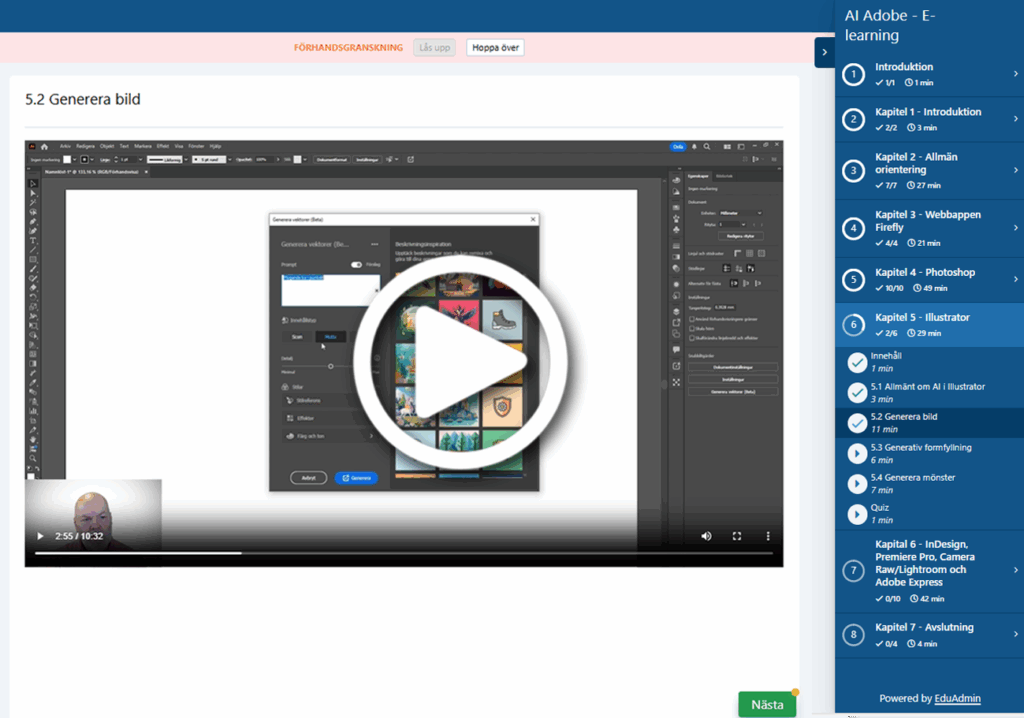Click the white fill color swatch in Illustrator's control bar
This screenshot has height=718, width=1024.
[67, 159]
